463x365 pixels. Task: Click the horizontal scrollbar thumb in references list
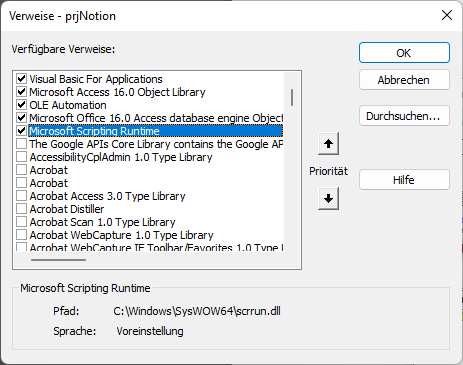pos(58,260)
